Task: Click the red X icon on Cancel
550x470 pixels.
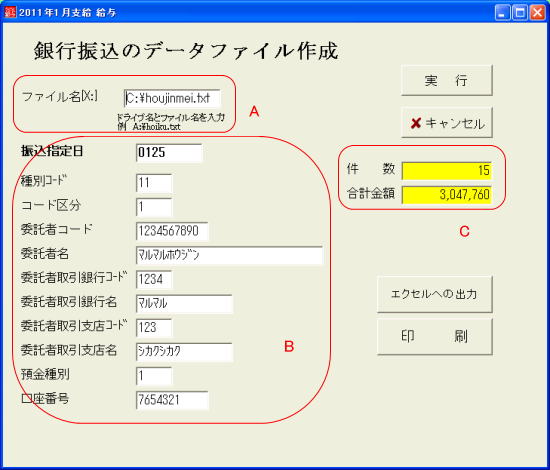Action: tap(416, 123)
